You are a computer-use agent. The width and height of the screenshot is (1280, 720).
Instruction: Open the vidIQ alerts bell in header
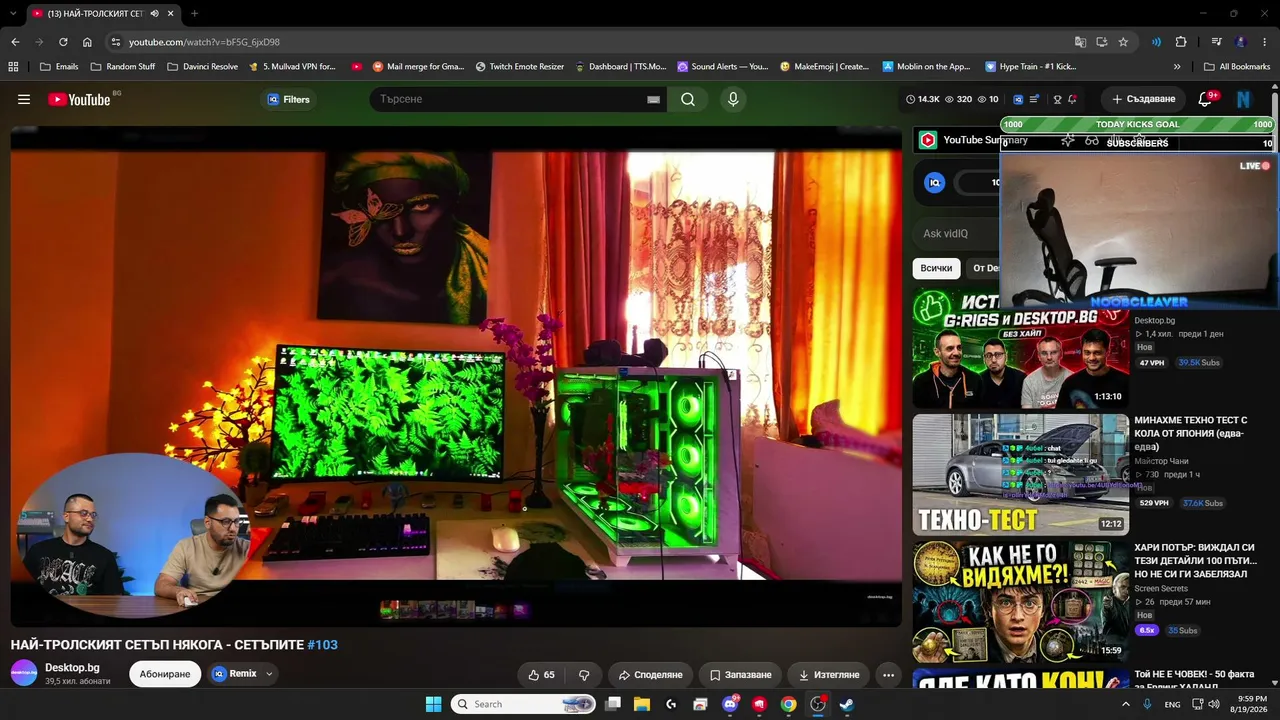click(x=1072, y=99)
